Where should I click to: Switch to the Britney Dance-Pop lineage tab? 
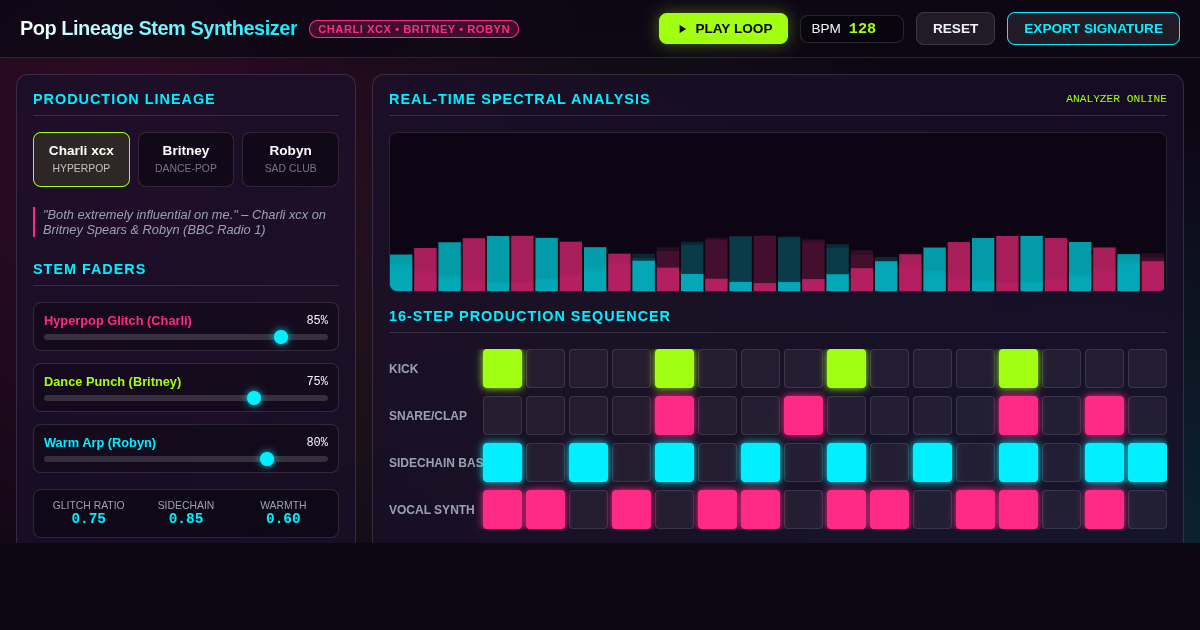(x=186, y=159)
